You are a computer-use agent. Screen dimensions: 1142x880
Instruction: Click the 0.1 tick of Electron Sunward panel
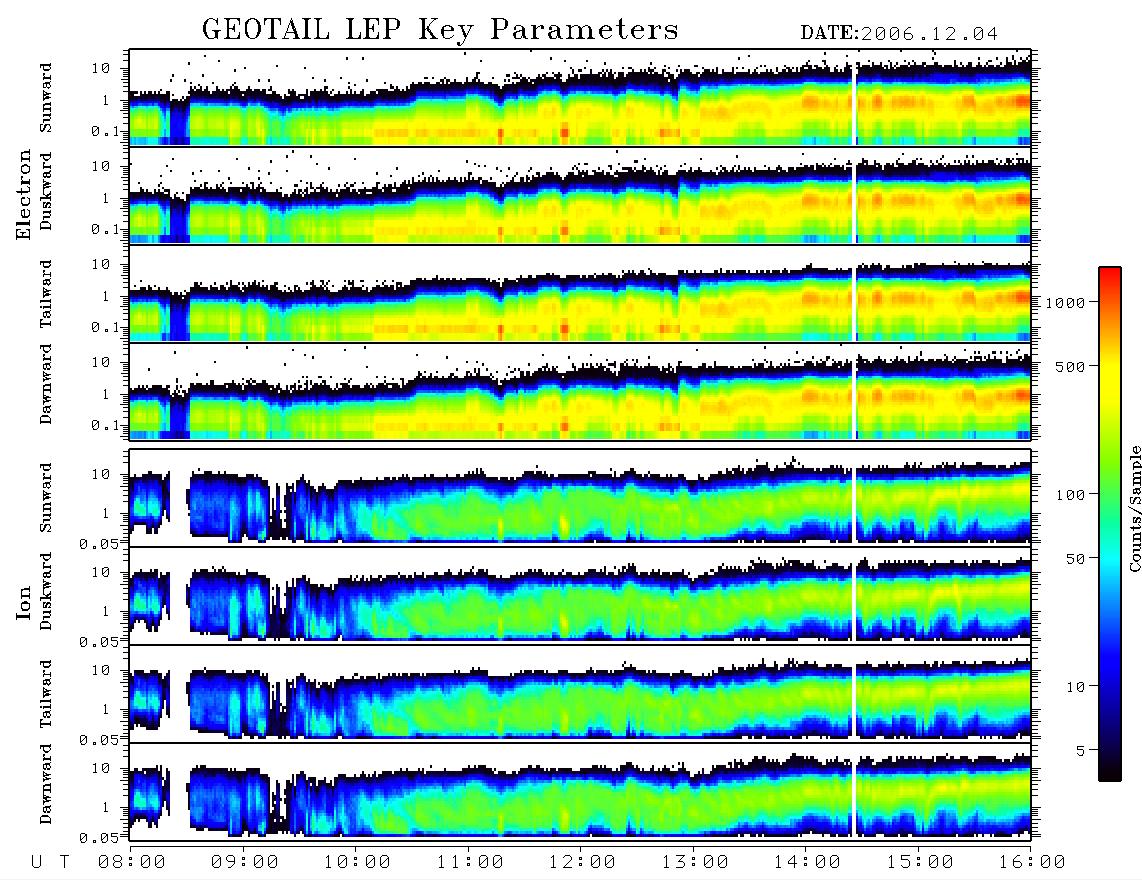(106, 131)
